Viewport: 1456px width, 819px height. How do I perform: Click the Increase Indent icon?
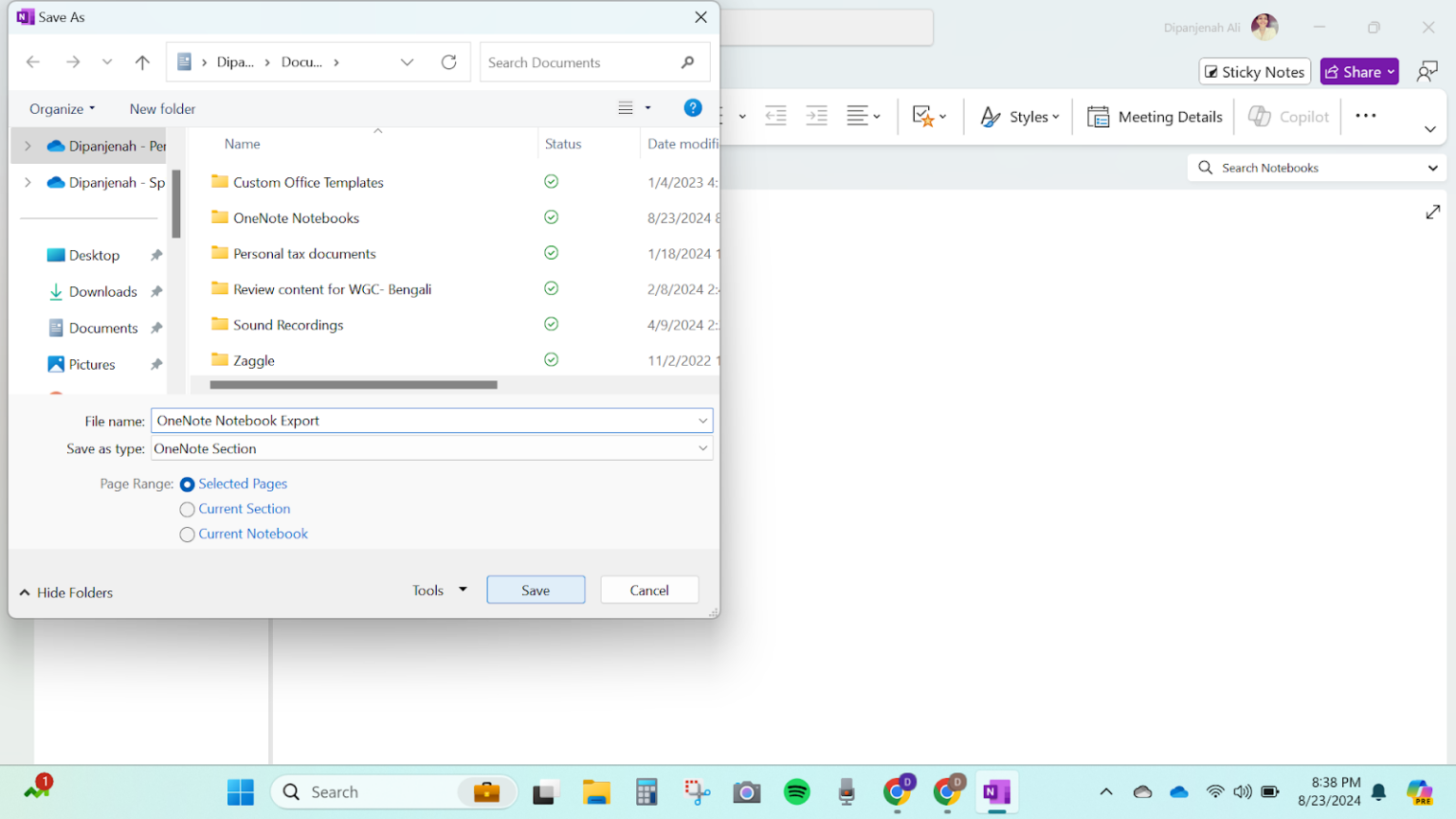pyautogui.click(x=816, y=116)
